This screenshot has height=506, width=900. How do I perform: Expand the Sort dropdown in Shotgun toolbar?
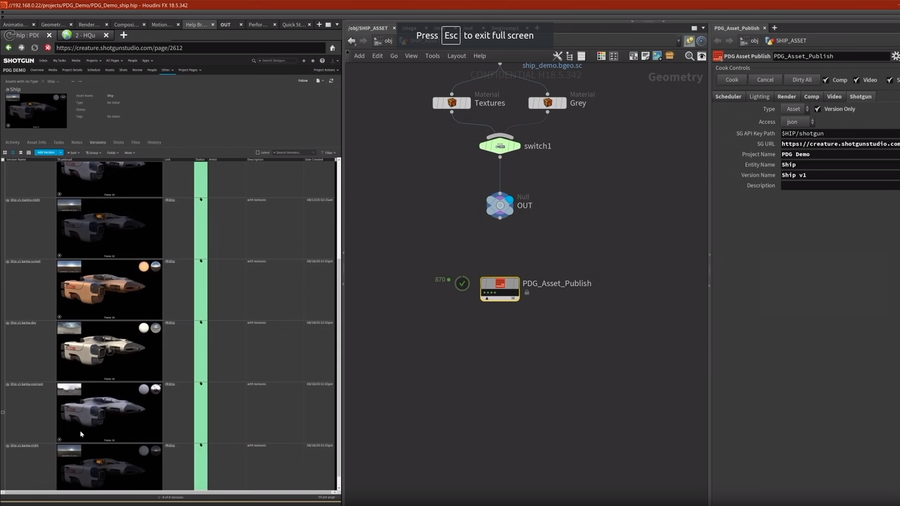click(74, 153)
